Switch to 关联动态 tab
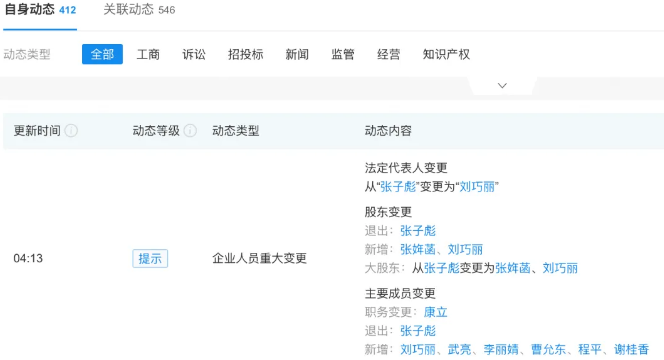The height and width of the screenshot is (360, 664). [x=139, y=9]
